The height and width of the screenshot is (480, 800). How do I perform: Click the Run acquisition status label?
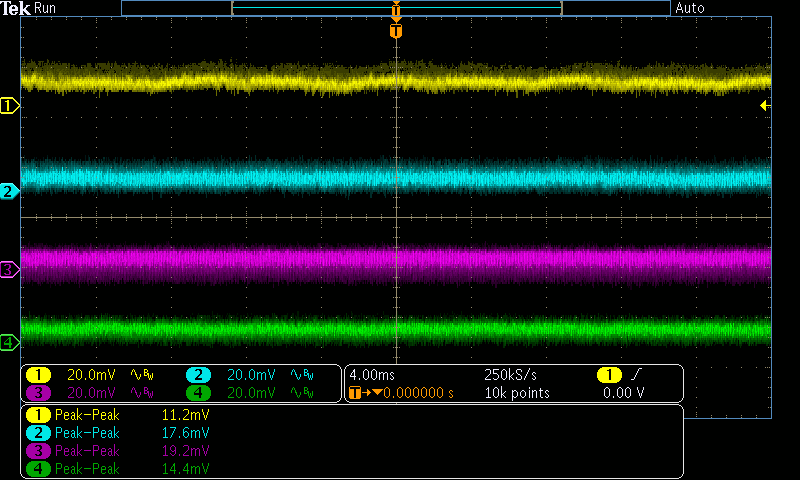[x=46, y=8]
